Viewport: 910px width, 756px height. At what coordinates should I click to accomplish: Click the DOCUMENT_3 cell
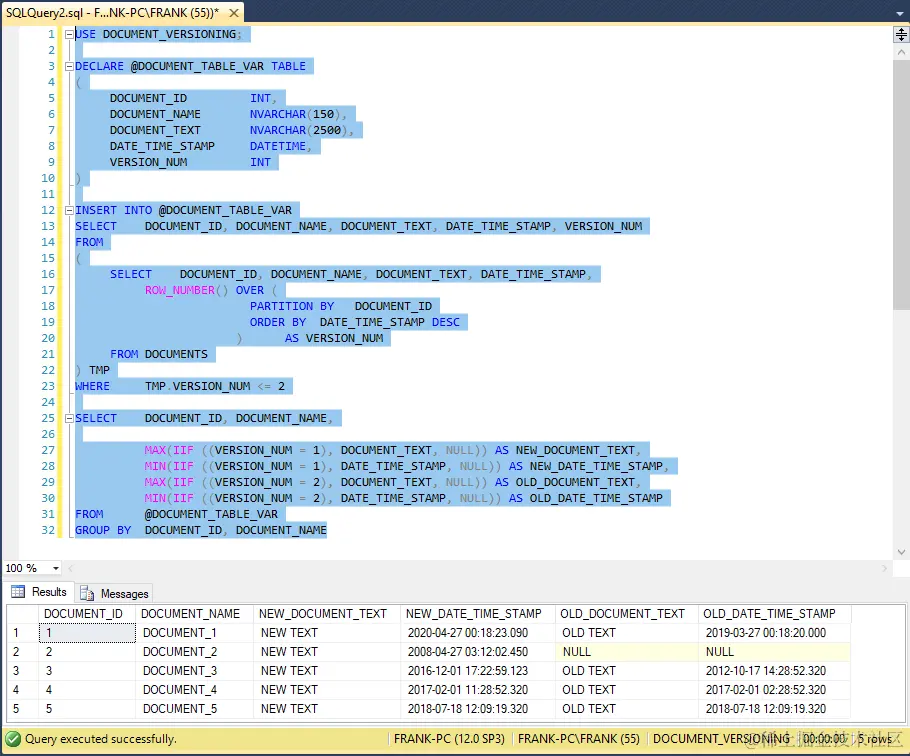click(x=194, y=671)
